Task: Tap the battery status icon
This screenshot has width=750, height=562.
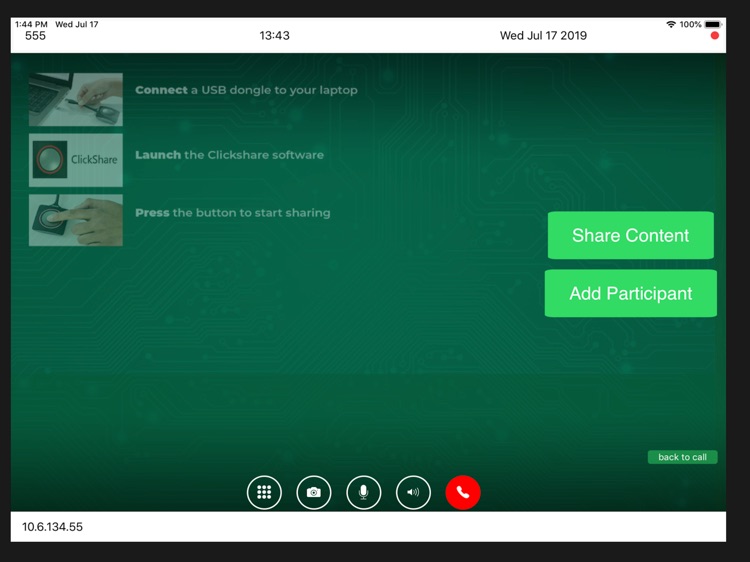Action: 713,24
